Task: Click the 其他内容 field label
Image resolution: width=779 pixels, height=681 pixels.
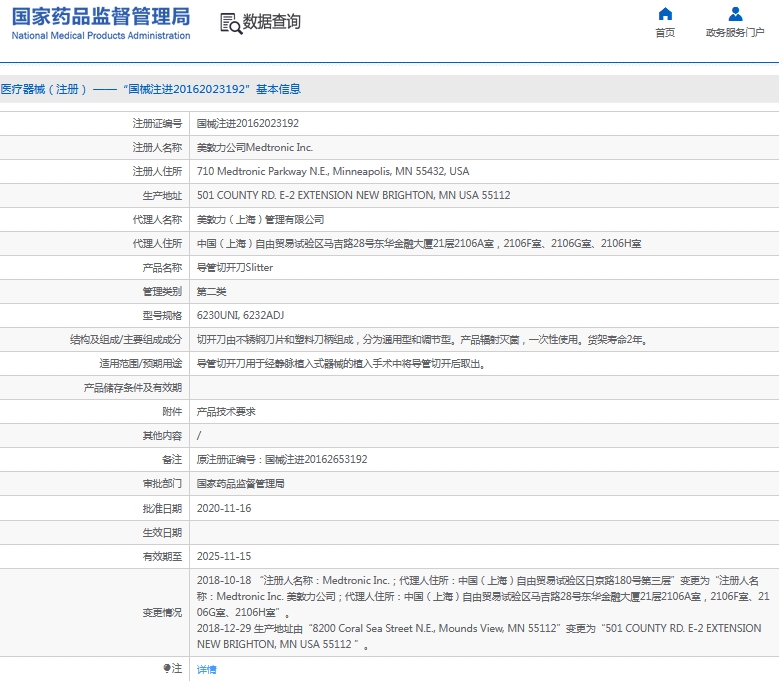Action: [x=162, y=436]
